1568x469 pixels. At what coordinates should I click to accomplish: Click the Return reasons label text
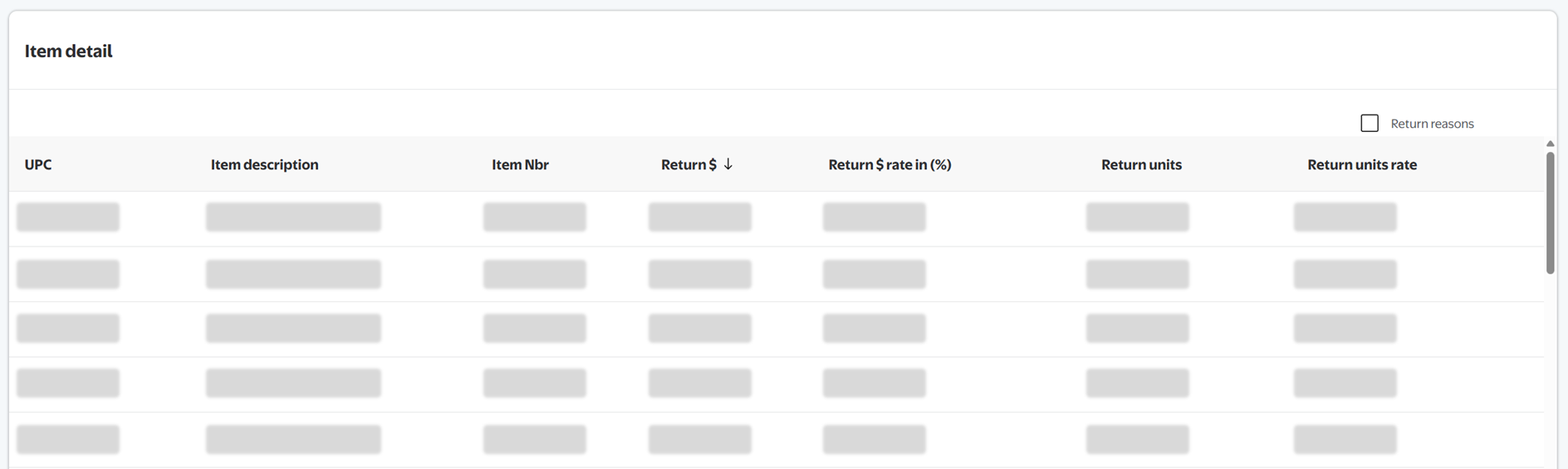1432,124
